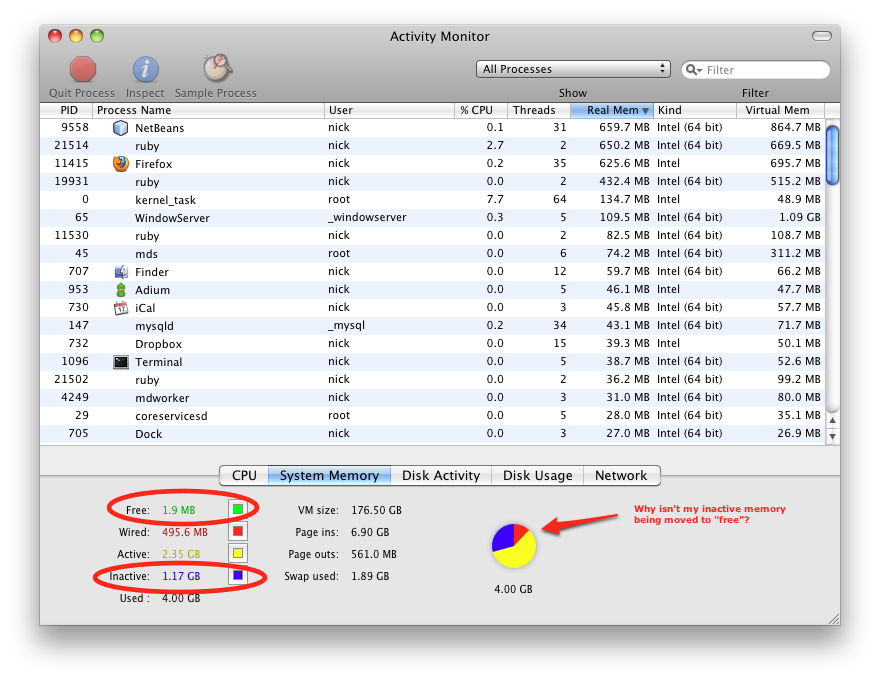Click the process list scrollbar thumb

[833, 155]
